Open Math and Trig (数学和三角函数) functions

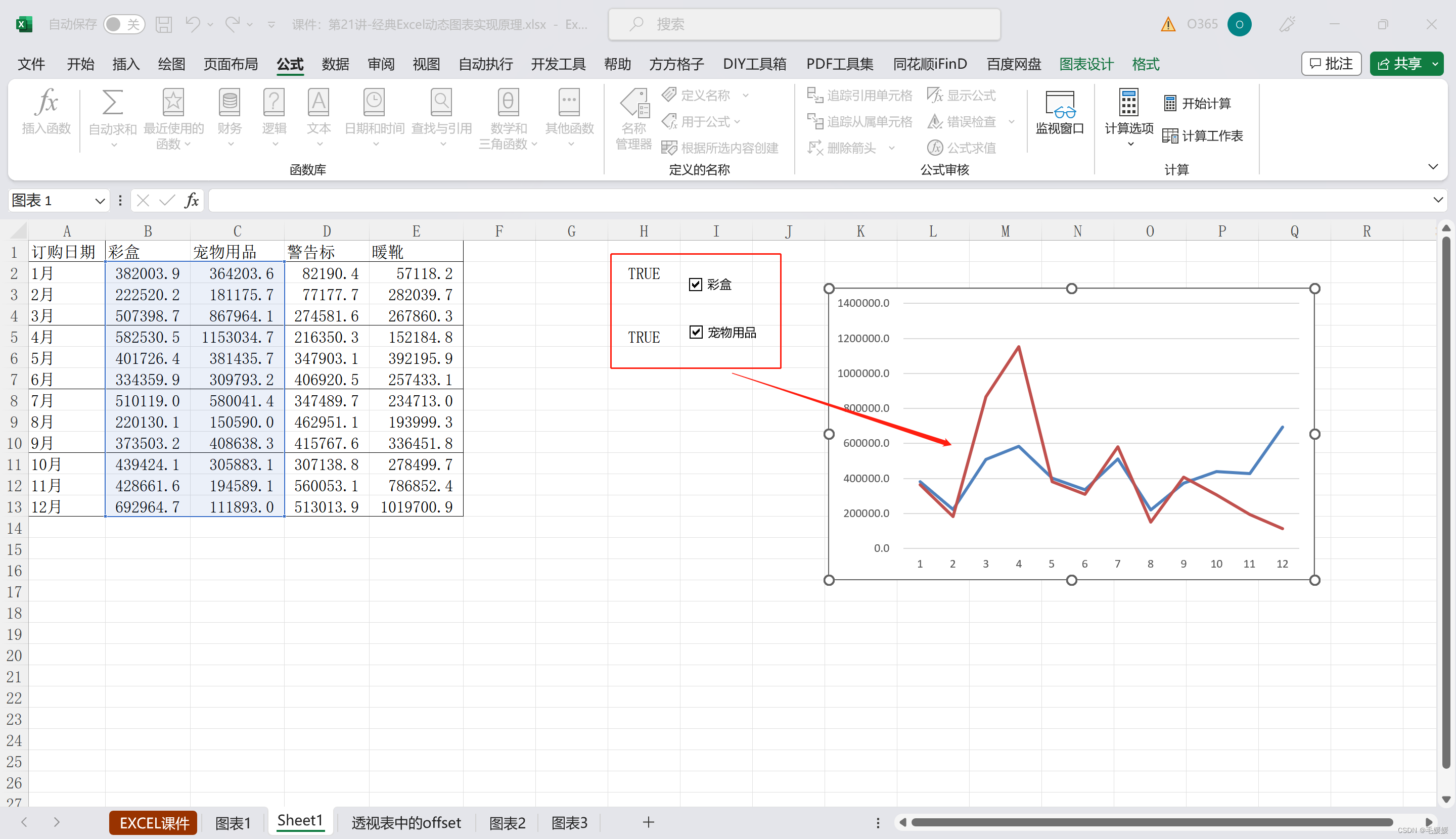508,118
